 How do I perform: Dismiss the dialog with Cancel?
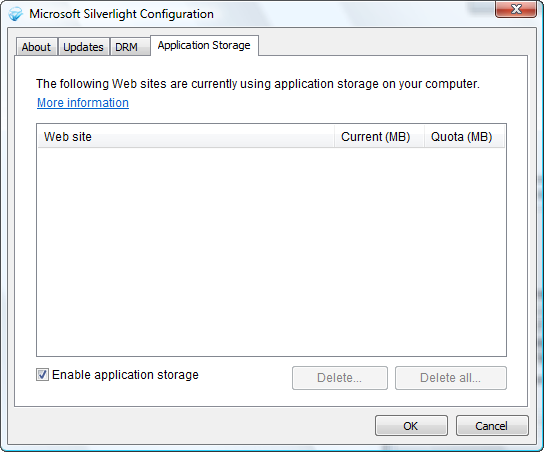(492, 426)
